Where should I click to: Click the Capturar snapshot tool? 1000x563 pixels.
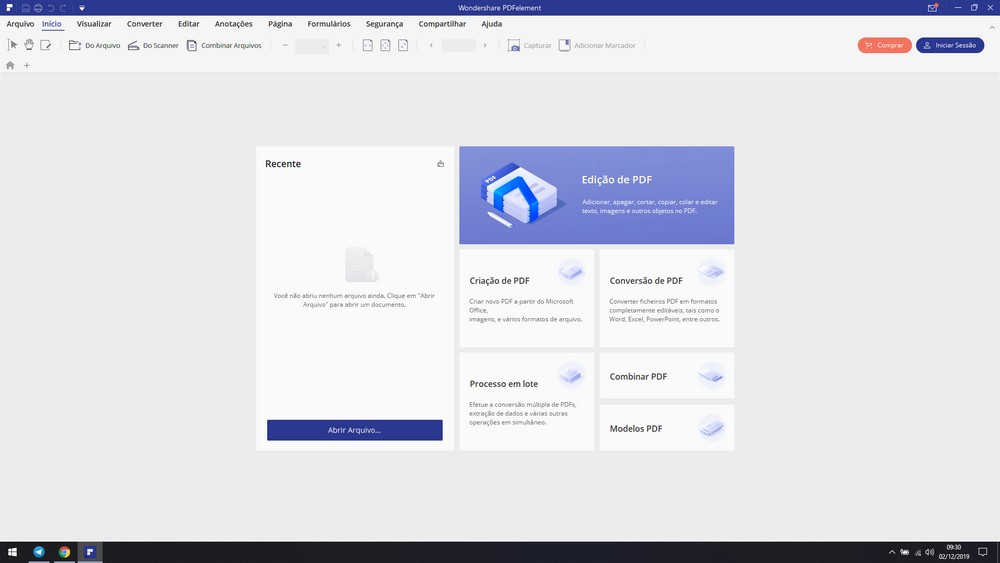529,45
